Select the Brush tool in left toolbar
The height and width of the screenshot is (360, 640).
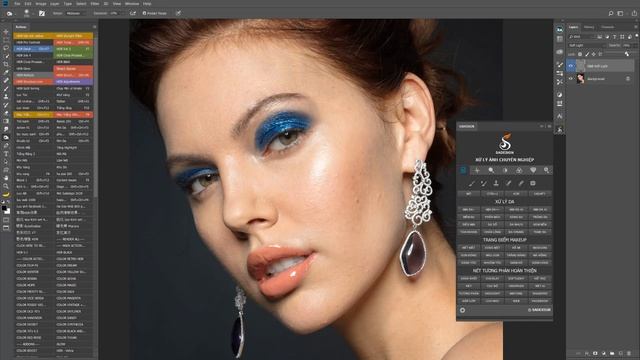(x=6, y=89)
